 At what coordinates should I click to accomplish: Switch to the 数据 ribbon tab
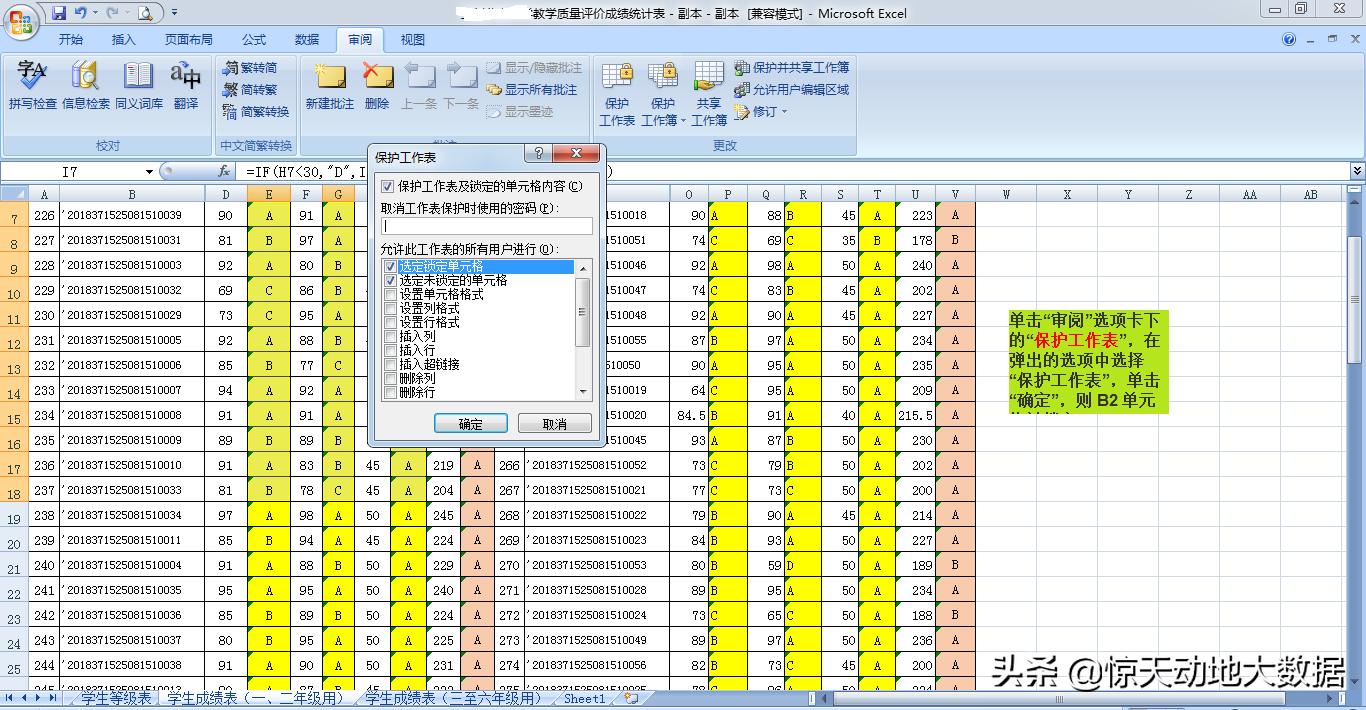[305, 40]
